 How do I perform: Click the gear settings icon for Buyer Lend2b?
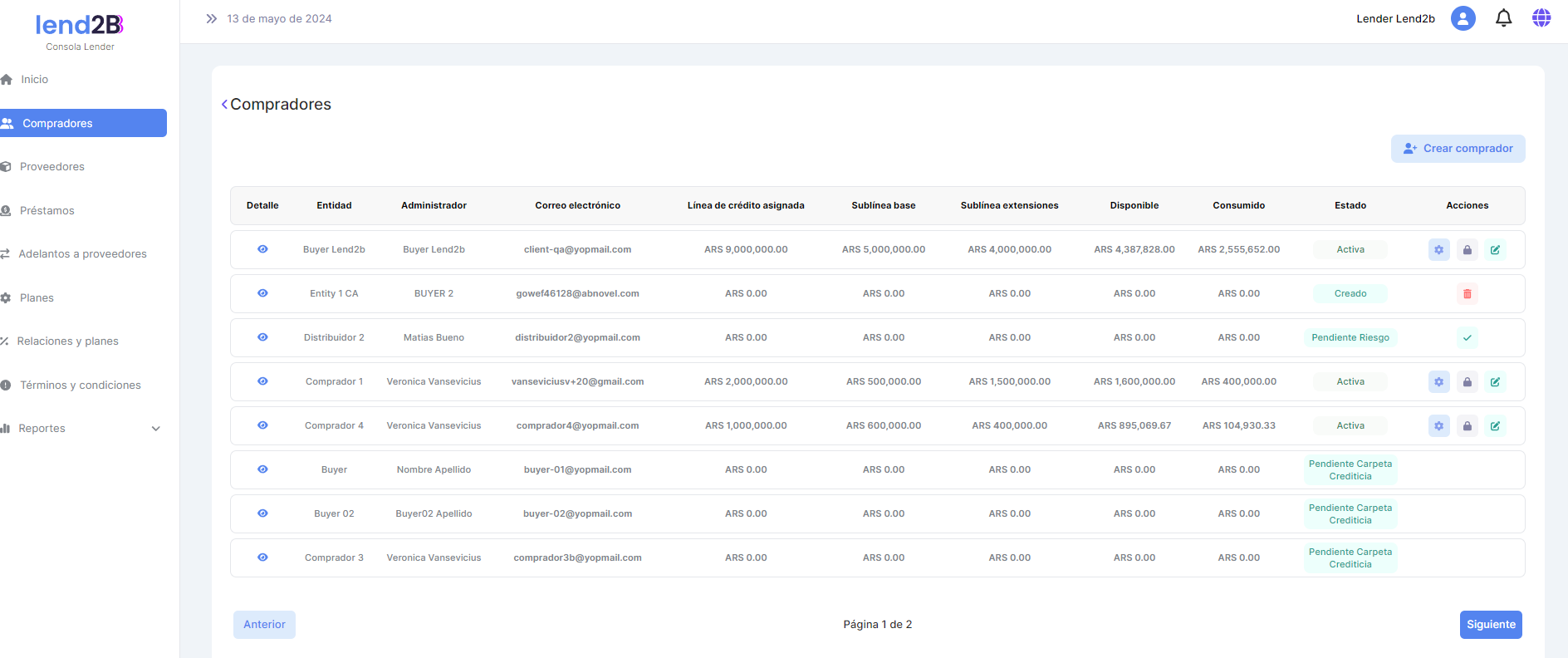click(1438, 250)
